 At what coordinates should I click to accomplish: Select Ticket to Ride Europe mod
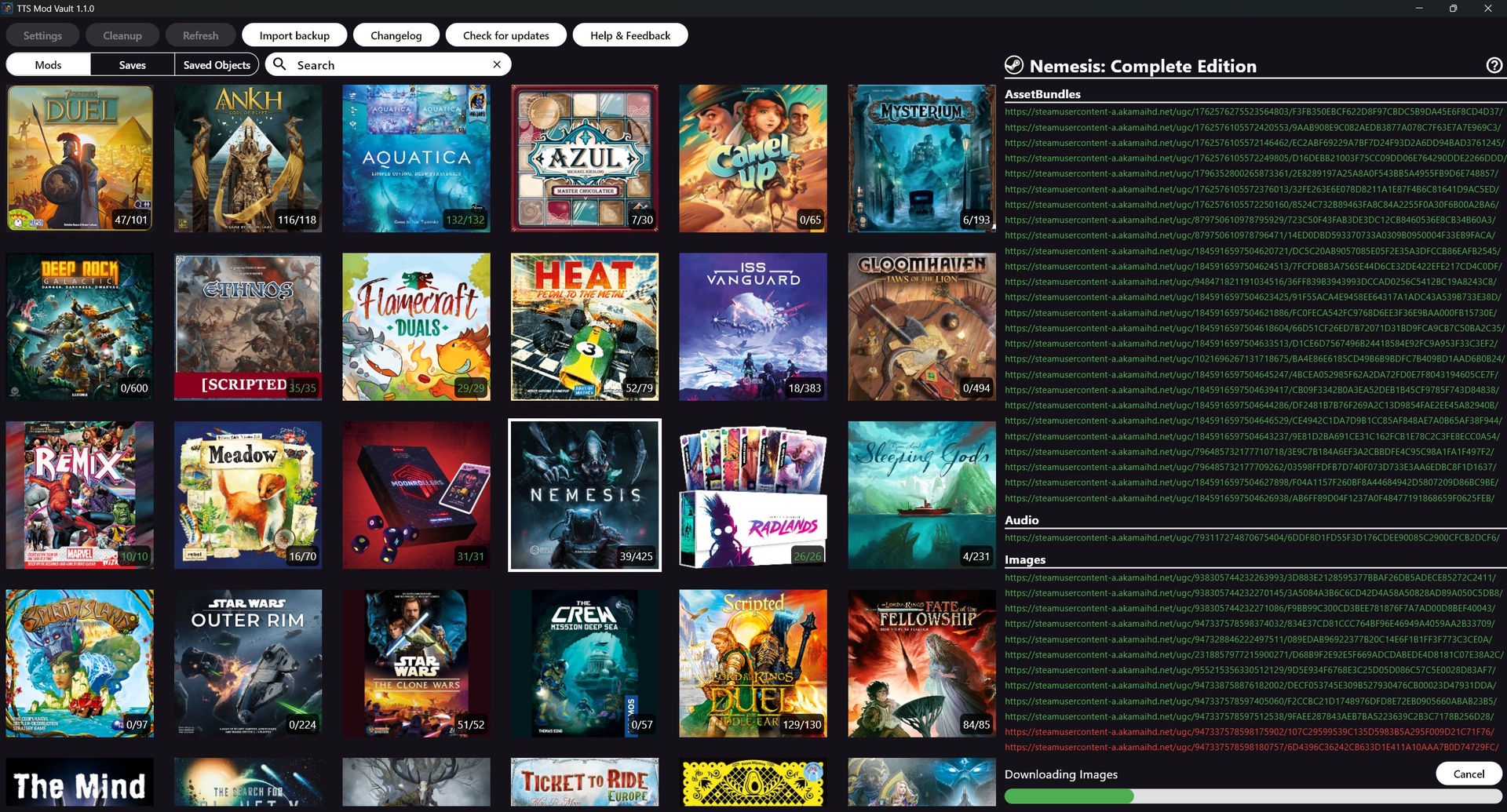585,783
